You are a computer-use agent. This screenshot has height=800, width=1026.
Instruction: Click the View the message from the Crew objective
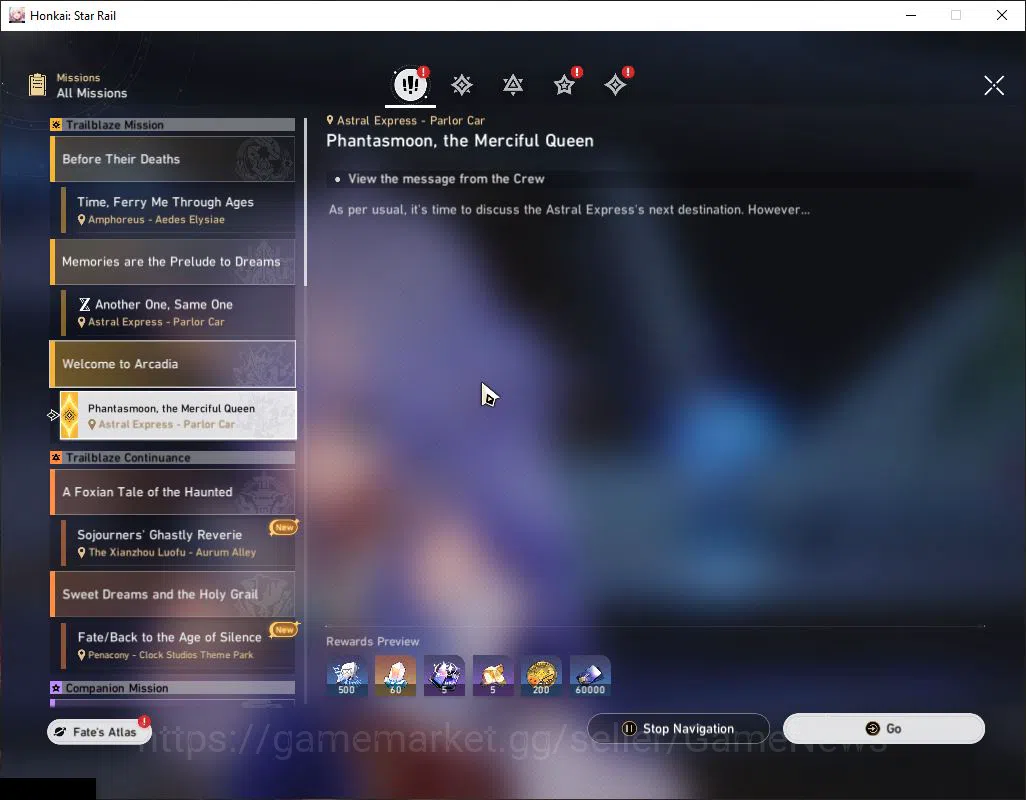pos(446,179)
